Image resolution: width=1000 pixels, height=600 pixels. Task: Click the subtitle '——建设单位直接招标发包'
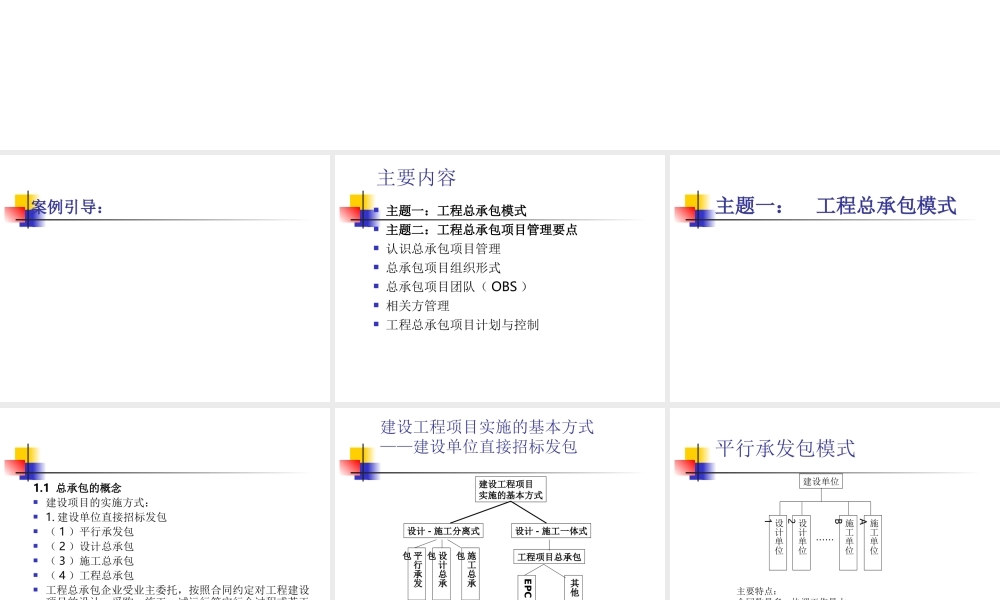[479, 447]
